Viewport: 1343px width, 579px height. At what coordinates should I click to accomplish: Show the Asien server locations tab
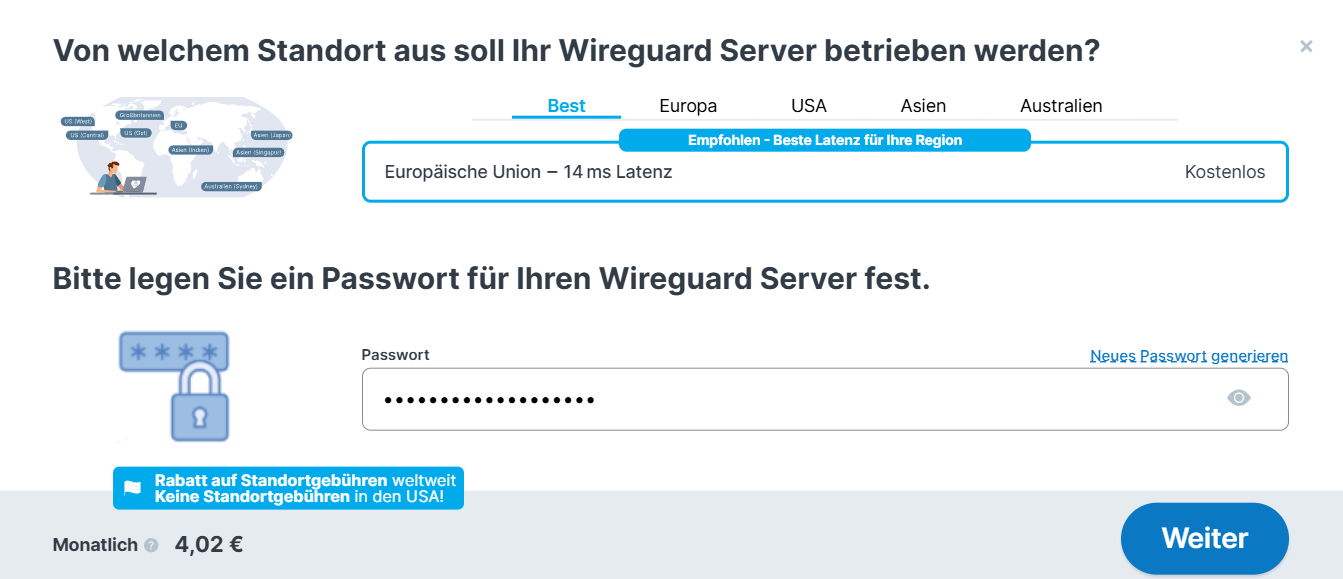[x=922, y=106]
